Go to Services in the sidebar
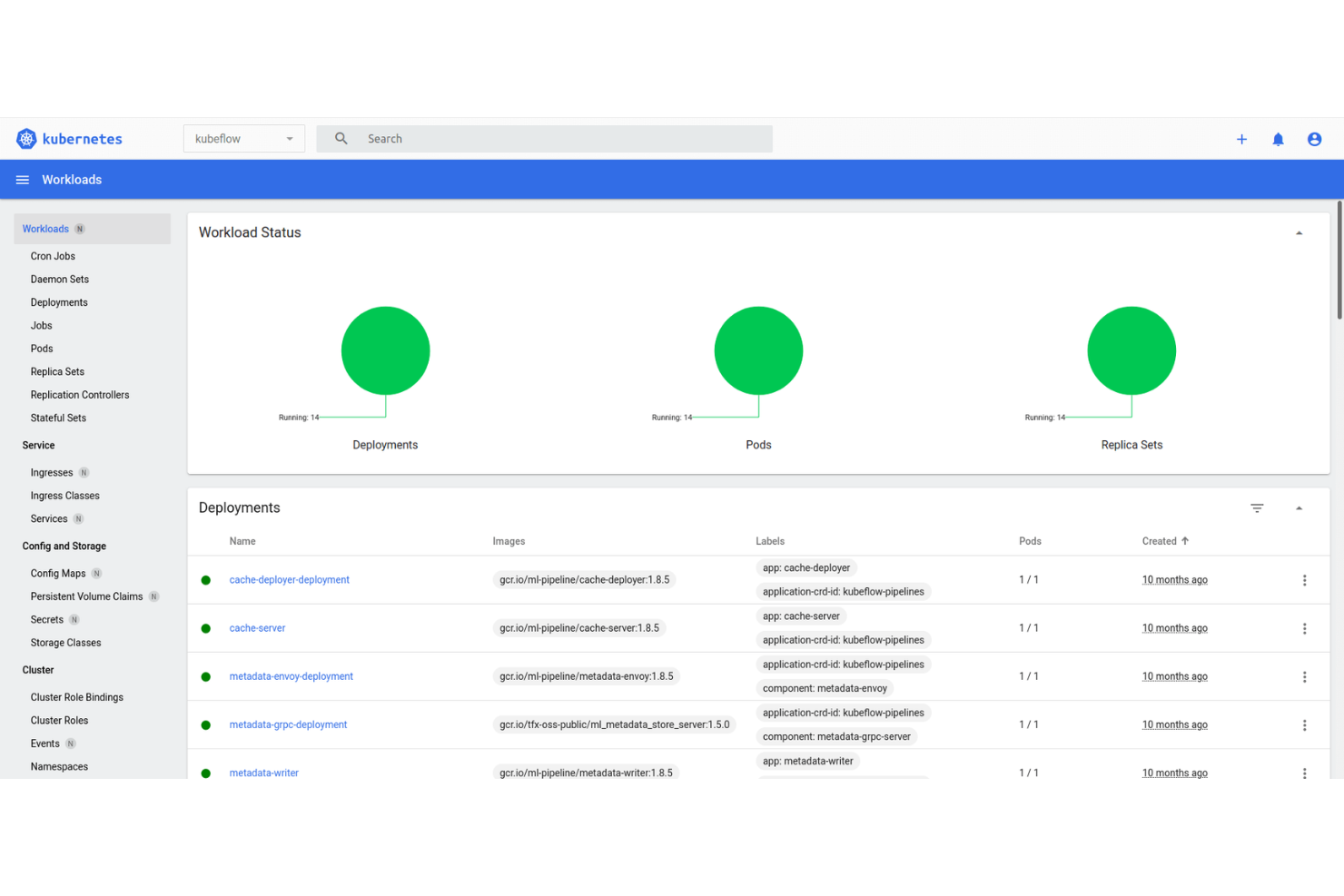This screenshot has height=896, width=1344. 48,518
